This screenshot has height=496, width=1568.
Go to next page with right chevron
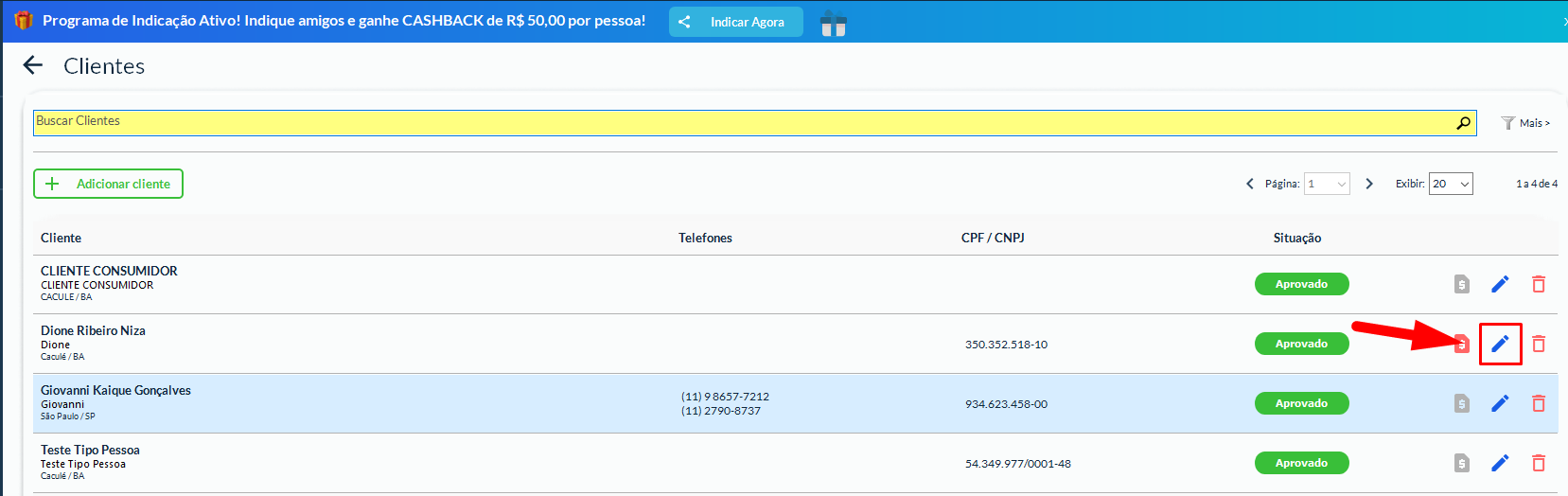(x=1368, y=184)
